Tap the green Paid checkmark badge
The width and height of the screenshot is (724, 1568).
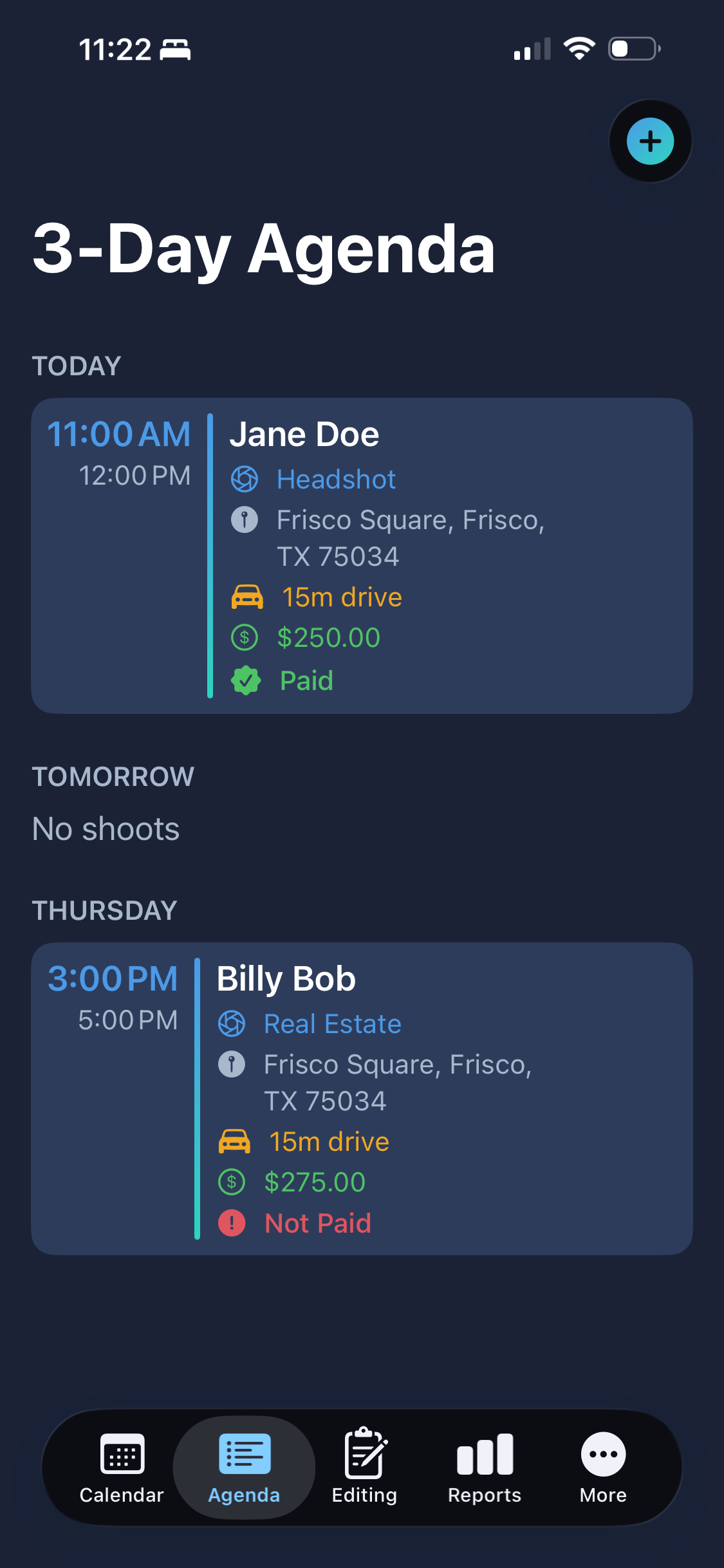(245, 680)
